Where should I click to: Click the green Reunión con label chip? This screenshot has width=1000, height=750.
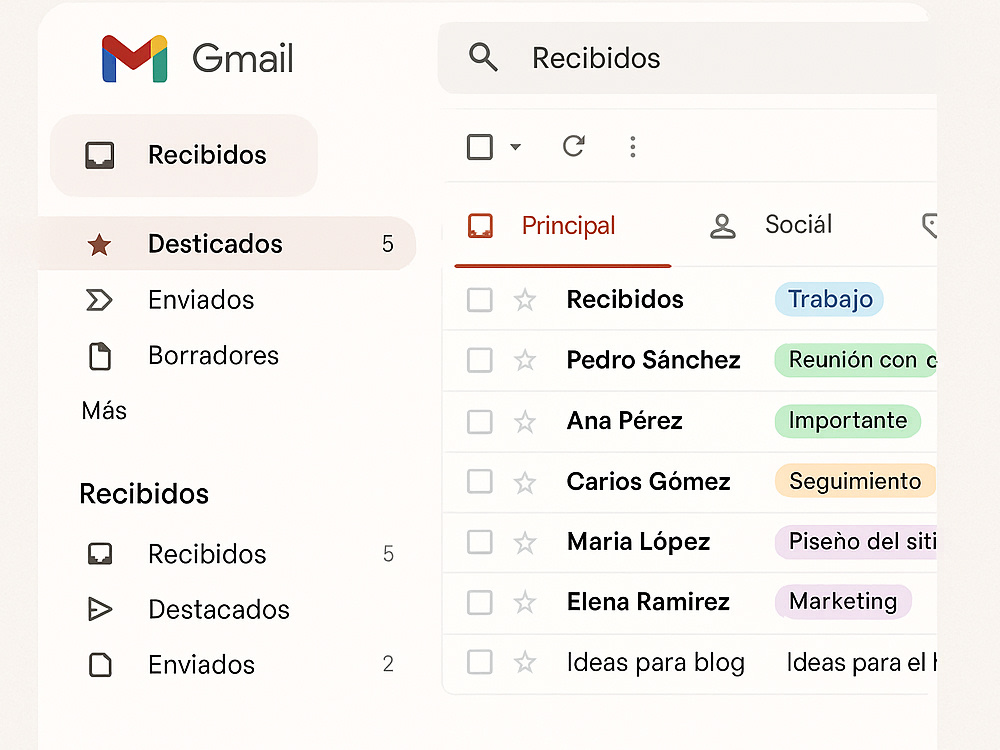click(856, 360)
